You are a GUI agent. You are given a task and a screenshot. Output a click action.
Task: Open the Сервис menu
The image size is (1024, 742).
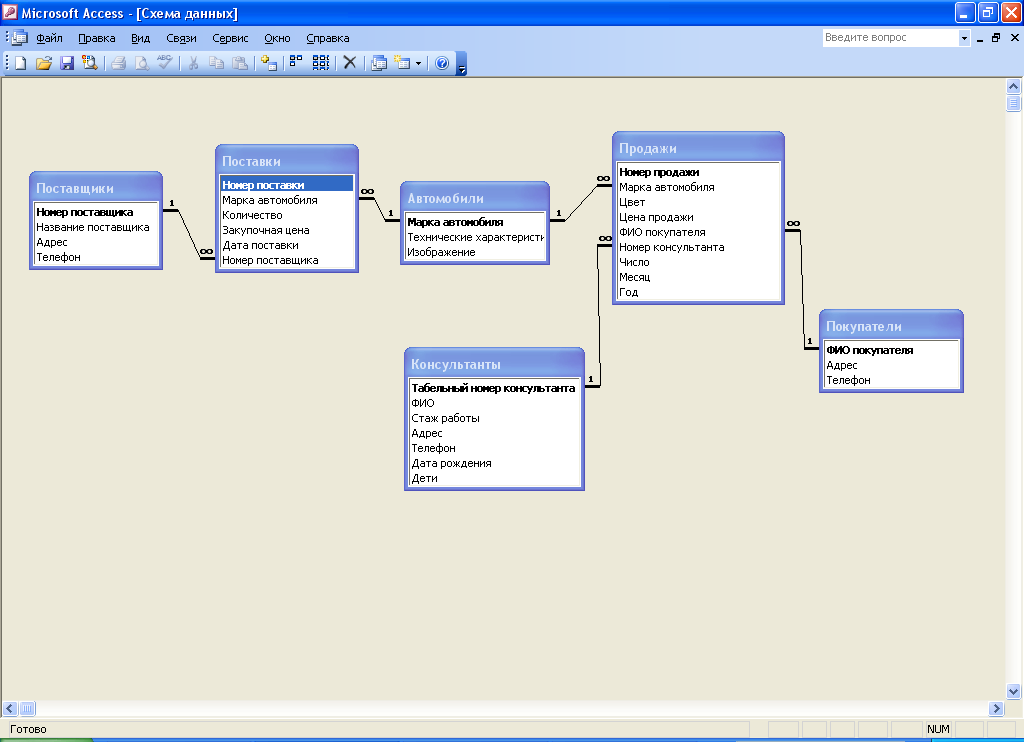pos(230,39)
